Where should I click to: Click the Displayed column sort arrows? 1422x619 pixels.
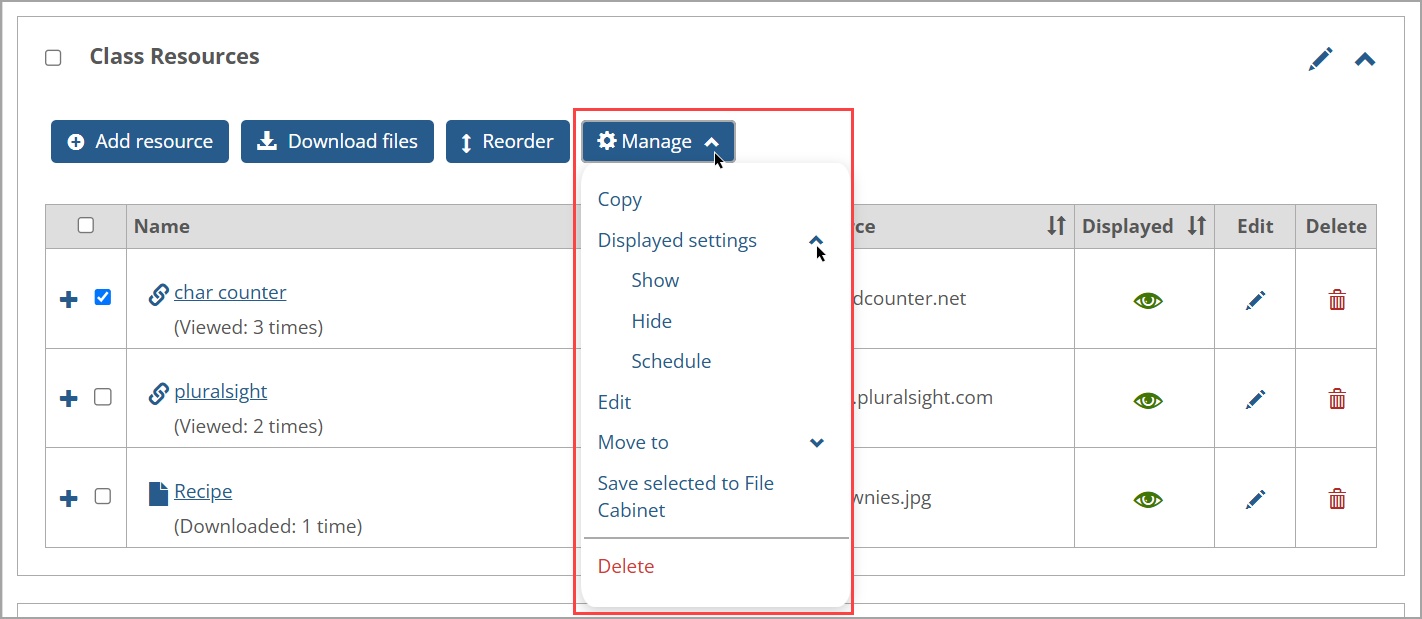(x=1196, y=226)
